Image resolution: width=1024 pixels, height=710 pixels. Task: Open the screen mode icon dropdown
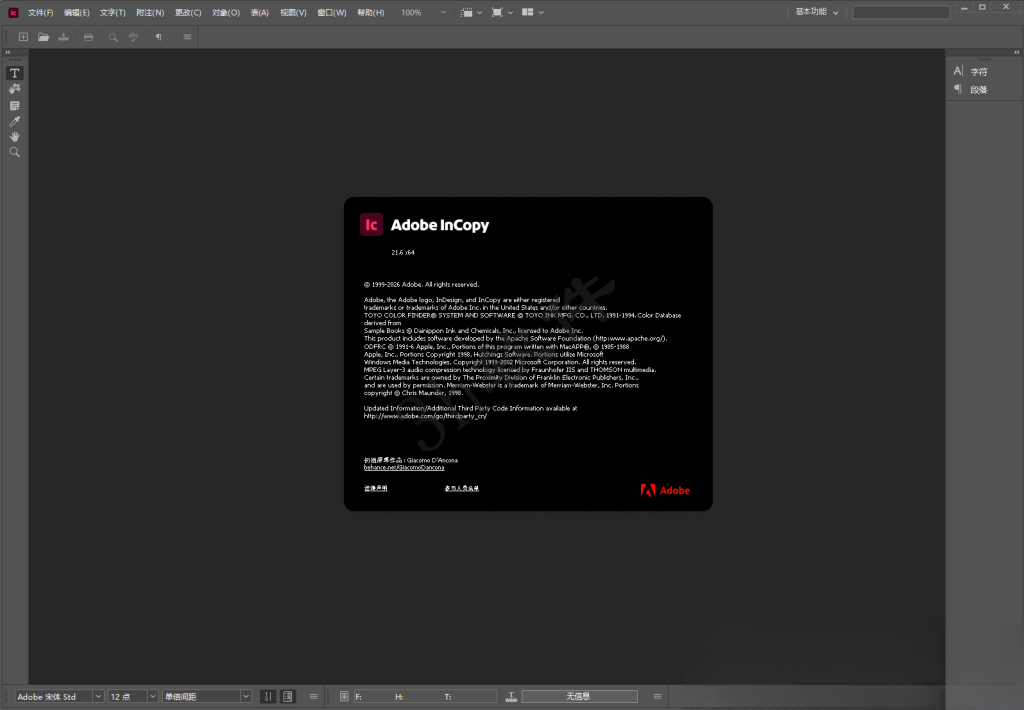(502, 12)
